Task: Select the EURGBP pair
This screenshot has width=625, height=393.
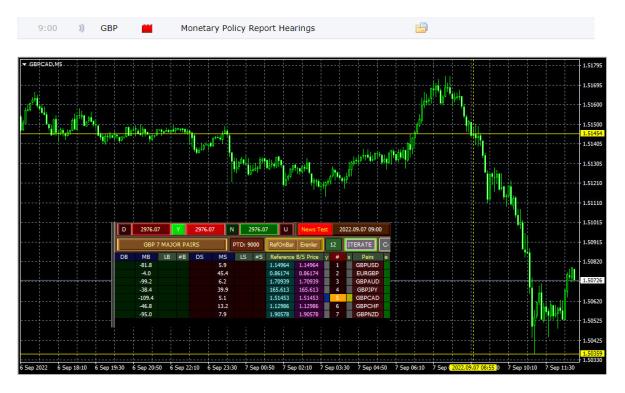Action: (x=368, y=273)
